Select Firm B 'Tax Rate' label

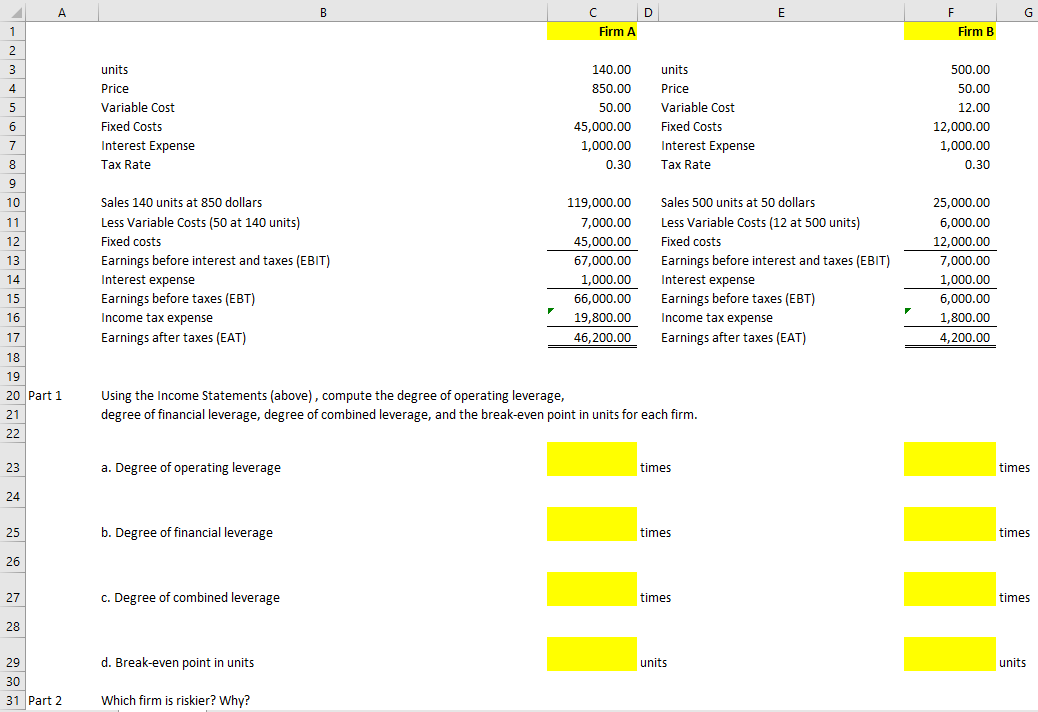(686, 165)
